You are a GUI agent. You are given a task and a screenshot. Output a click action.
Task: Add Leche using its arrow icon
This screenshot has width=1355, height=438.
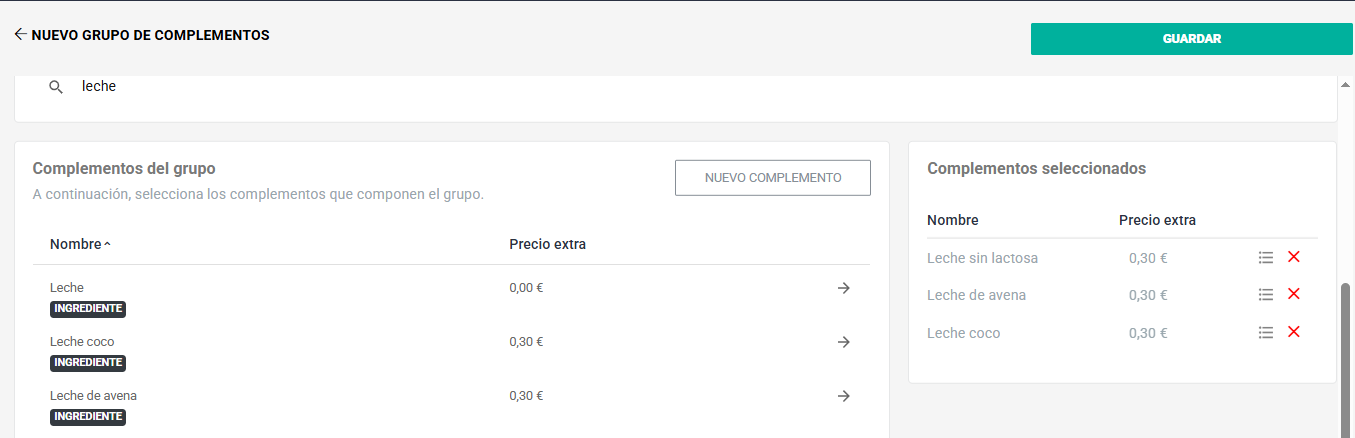(x=843, y=288)
